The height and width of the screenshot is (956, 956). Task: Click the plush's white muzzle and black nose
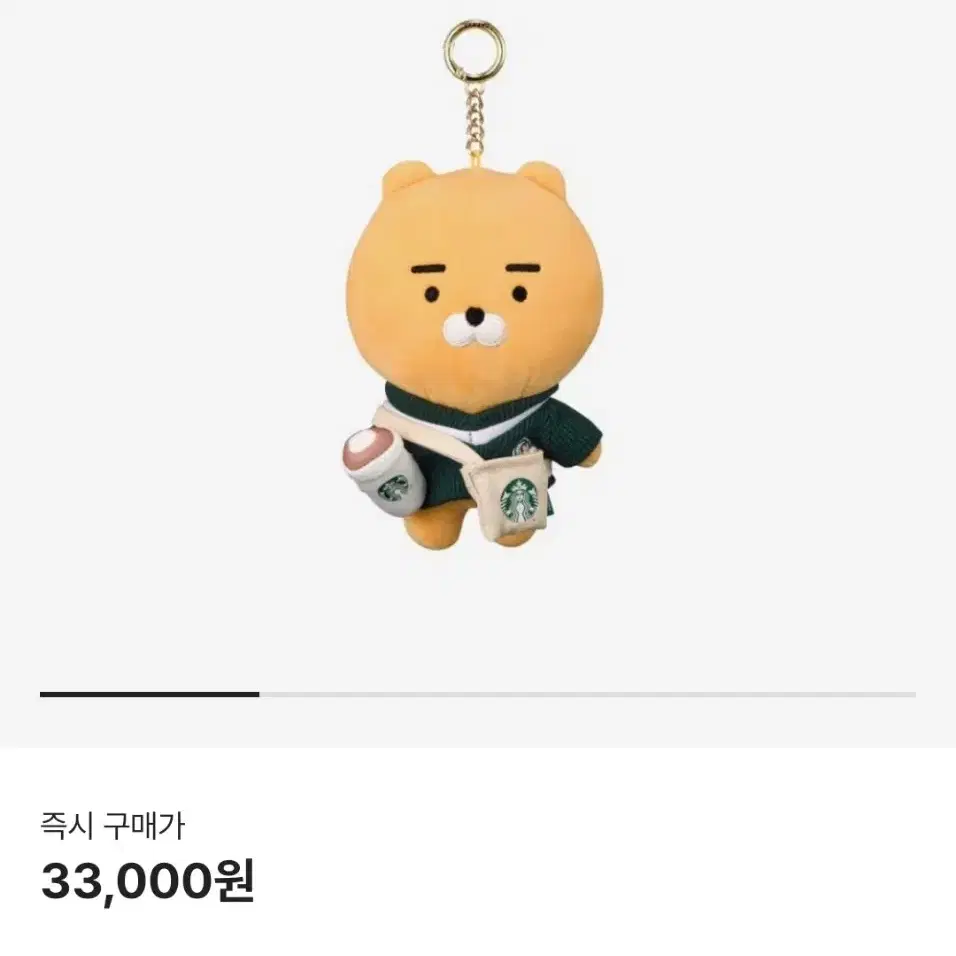click(x=475, y=329)
